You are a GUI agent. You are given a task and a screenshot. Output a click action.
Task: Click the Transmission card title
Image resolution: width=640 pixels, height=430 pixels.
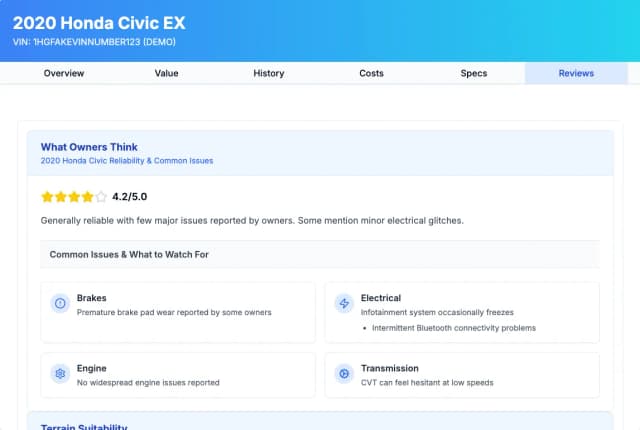390,368
